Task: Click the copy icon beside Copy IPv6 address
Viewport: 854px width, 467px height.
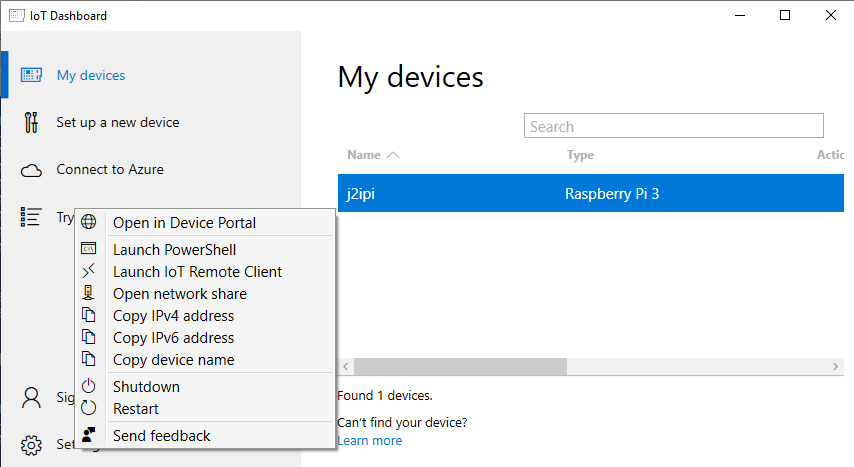Action: click(88, 337)
